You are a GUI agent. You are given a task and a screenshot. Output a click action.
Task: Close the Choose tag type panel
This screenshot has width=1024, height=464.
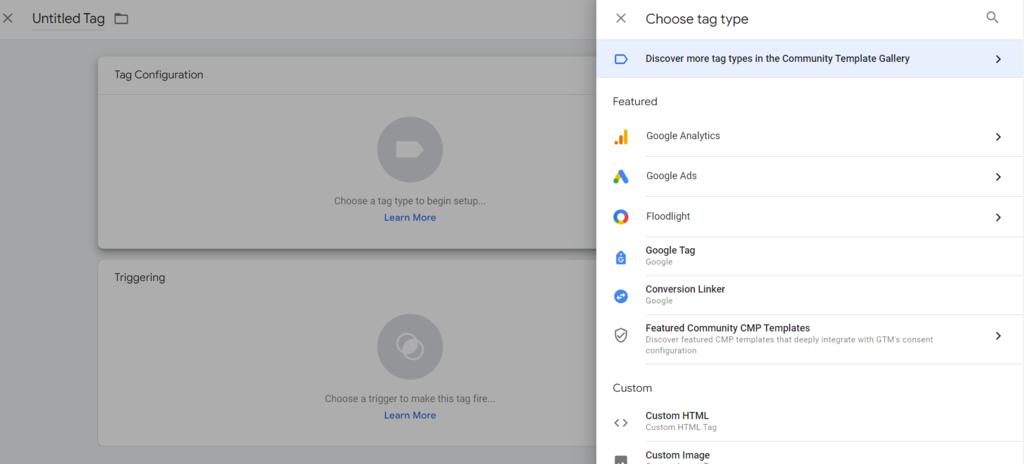click(x=621, y=19)
